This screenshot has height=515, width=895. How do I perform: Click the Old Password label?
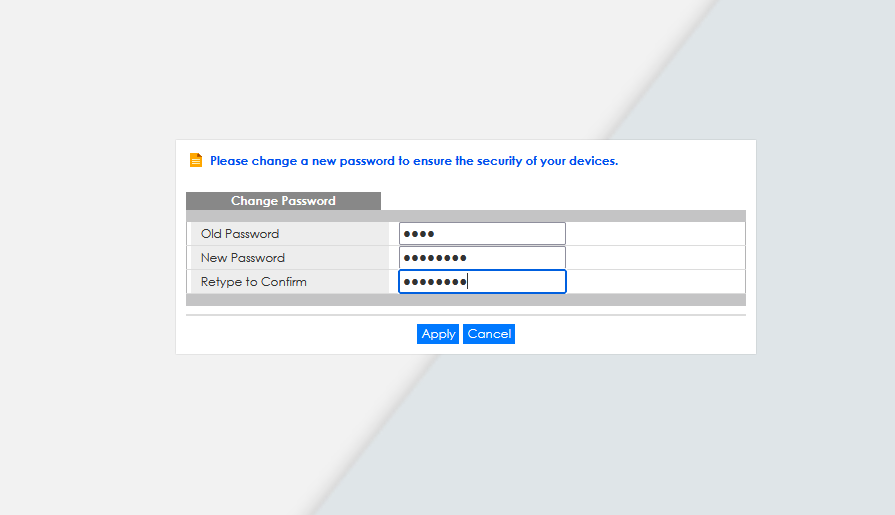240,234
